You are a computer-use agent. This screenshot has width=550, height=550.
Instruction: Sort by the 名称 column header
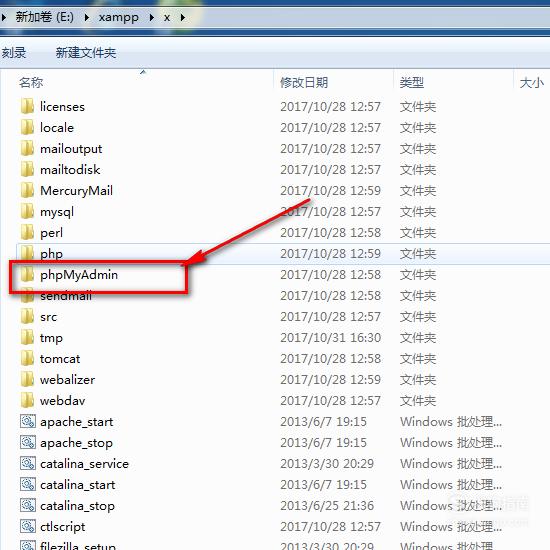pyautogui.click(x=31, y=83)
